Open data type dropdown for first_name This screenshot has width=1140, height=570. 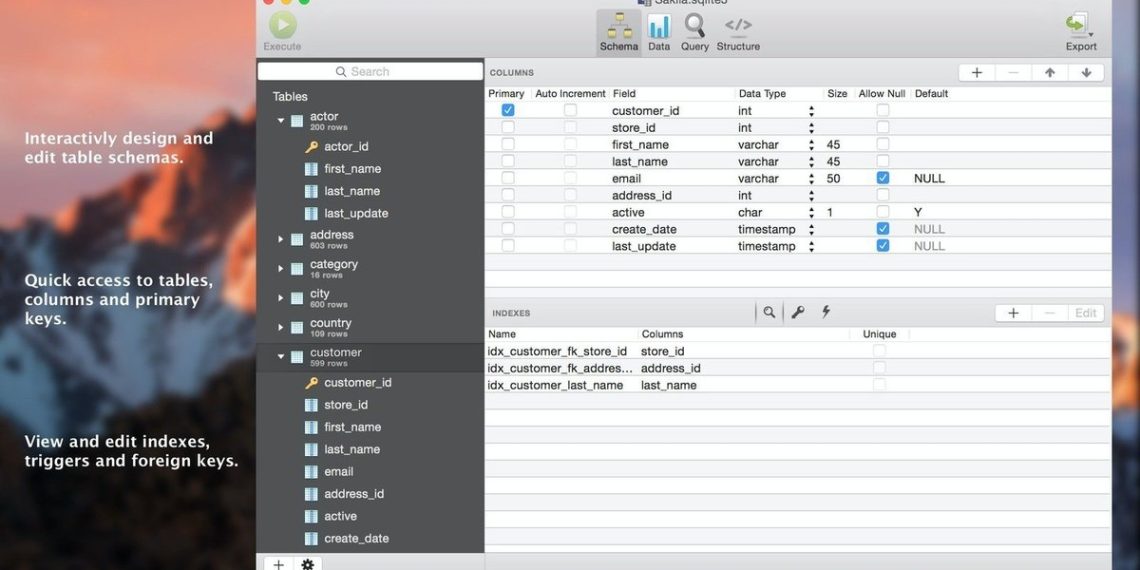[x=811, y=145]
